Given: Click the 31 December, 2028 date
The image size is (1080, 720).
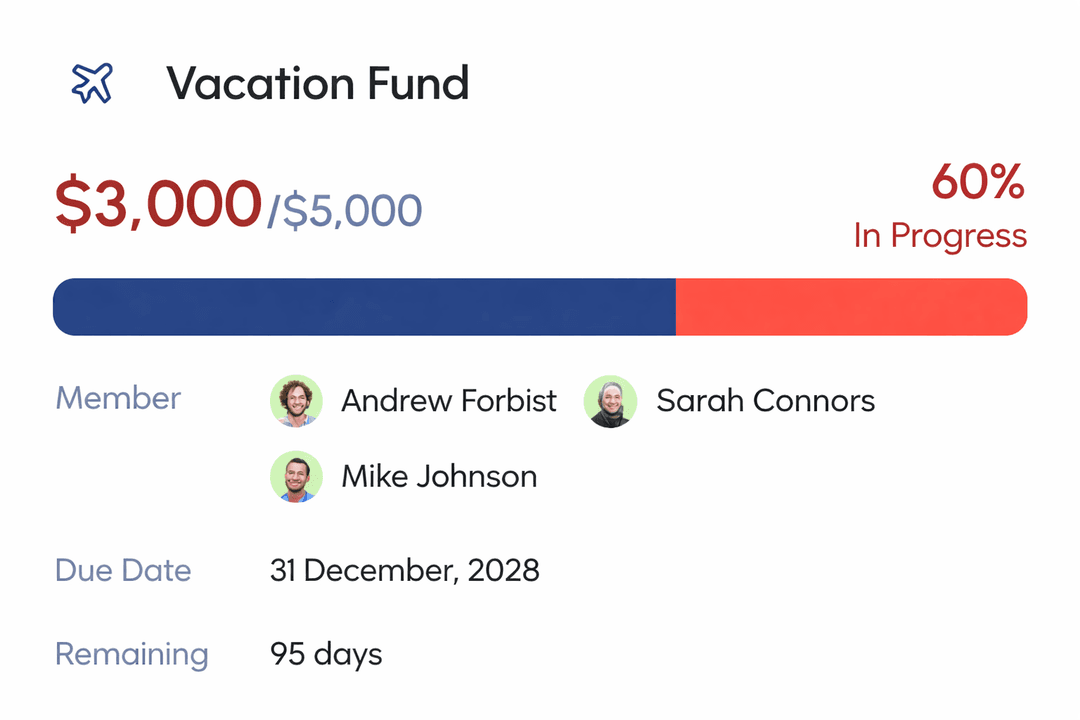Looking at the screenshot, I should point(404,570).
